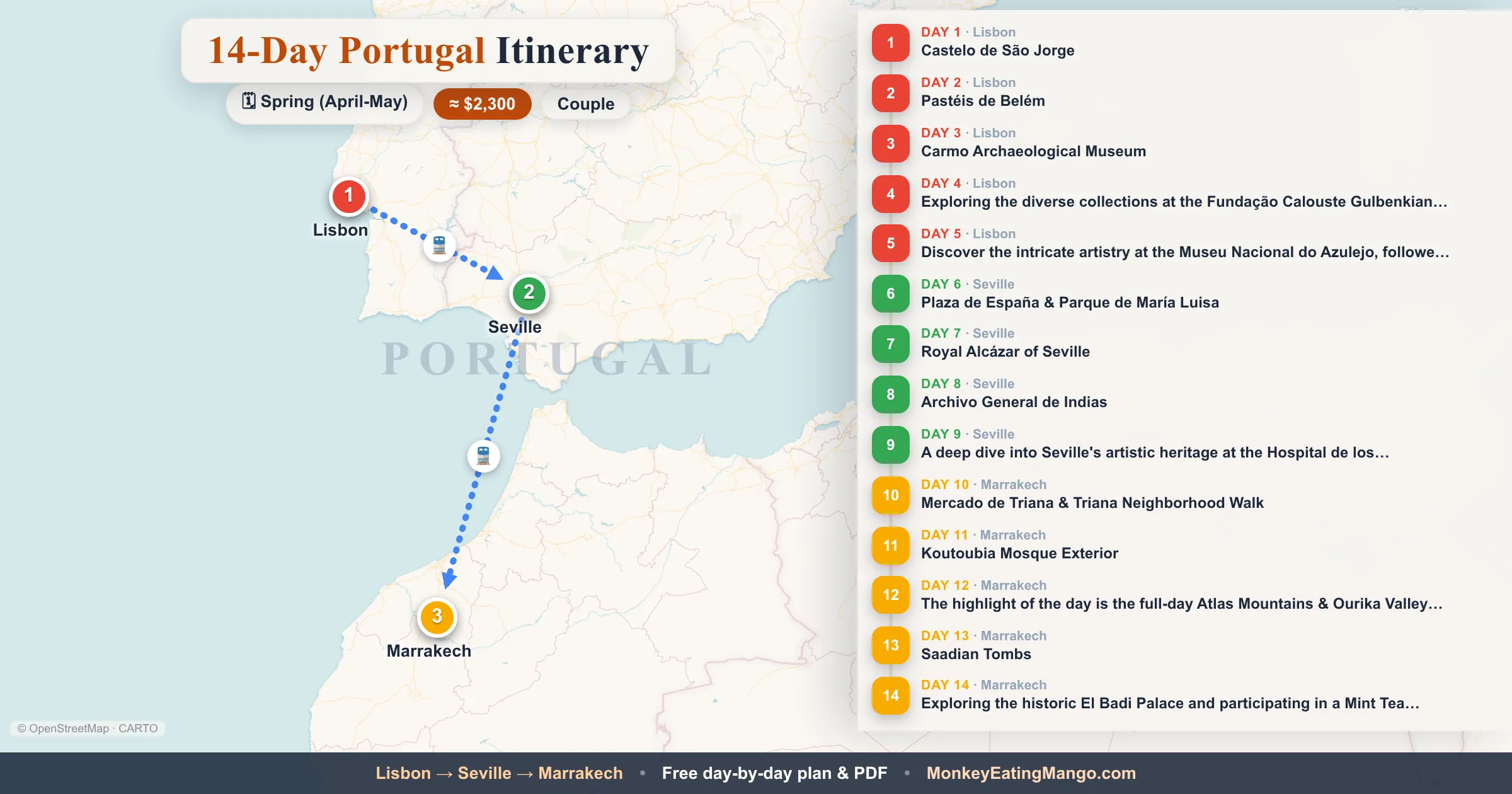Select the Day 12 orange badge

(x=890, y=595)
